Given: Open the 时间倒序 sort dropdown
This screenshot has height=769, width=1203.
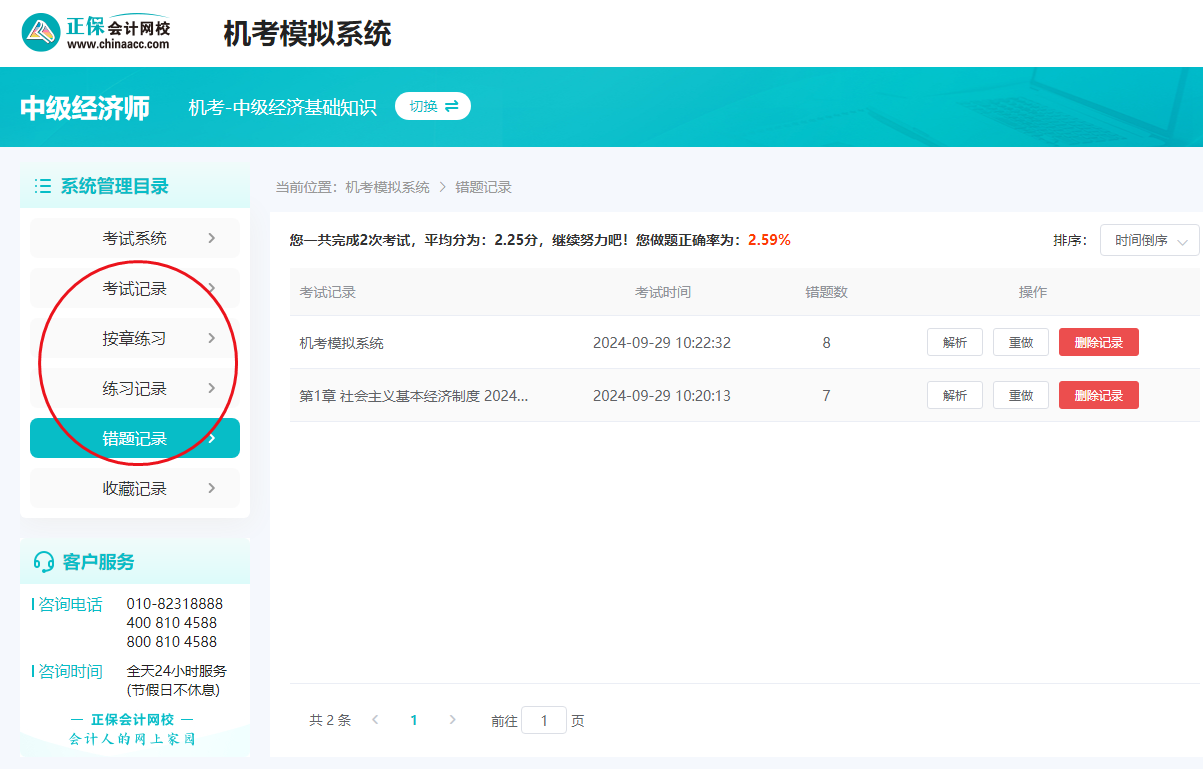Looking at the screenshot, I should [1148, 240].
